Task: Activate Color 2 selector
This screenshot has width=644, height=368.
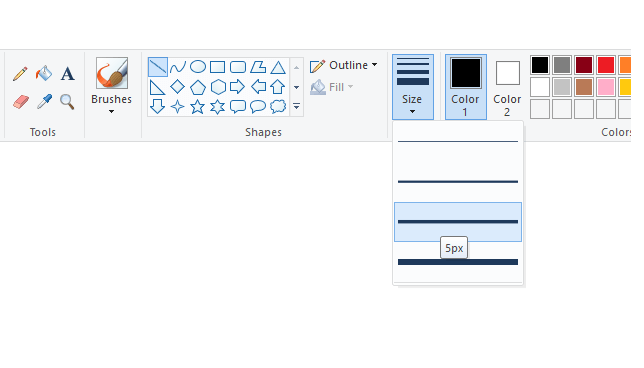Action: tap(507, 87)
